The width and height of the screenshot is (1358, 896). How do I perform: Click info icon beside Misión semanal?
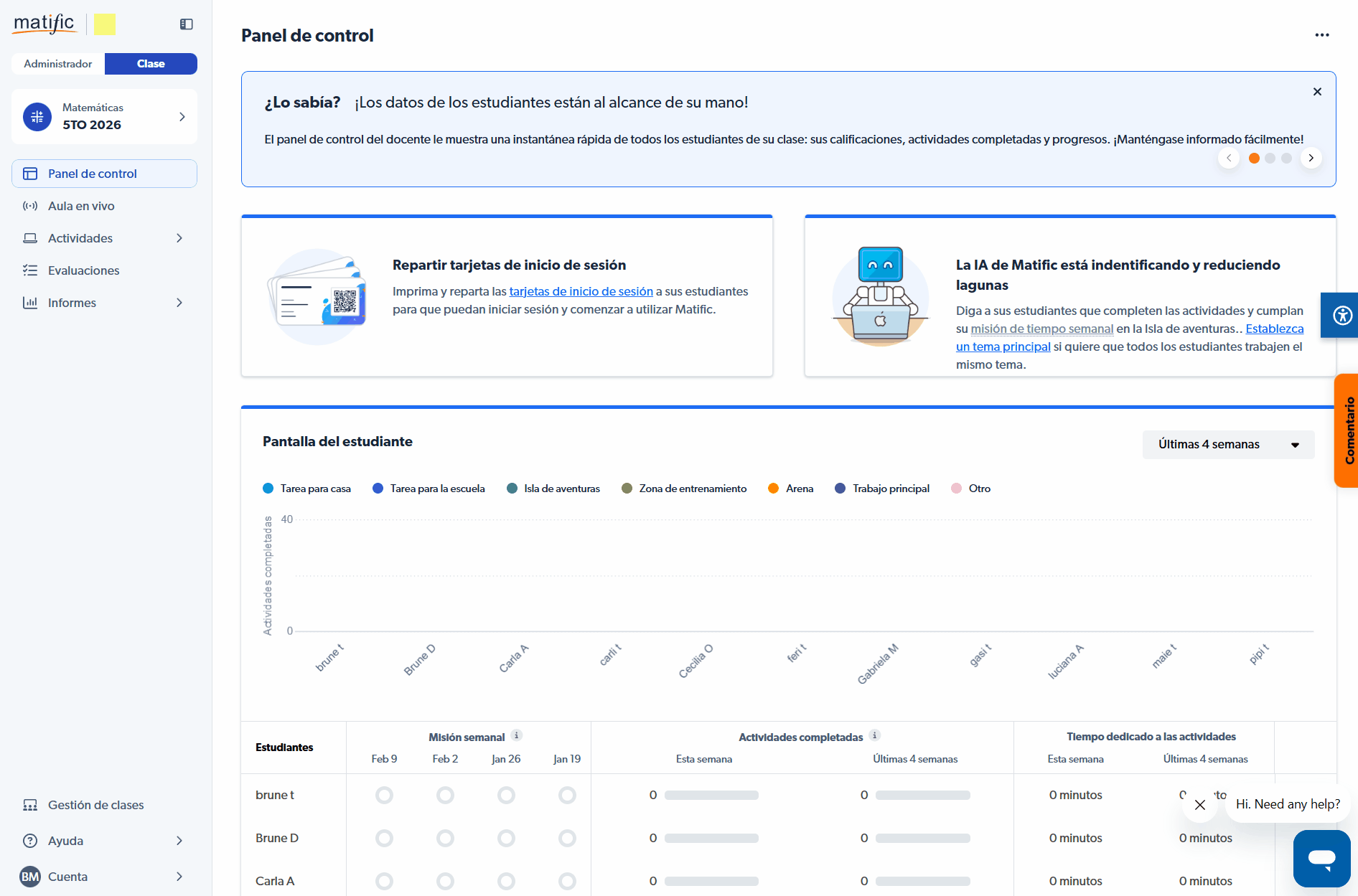[x=516, y=735]
